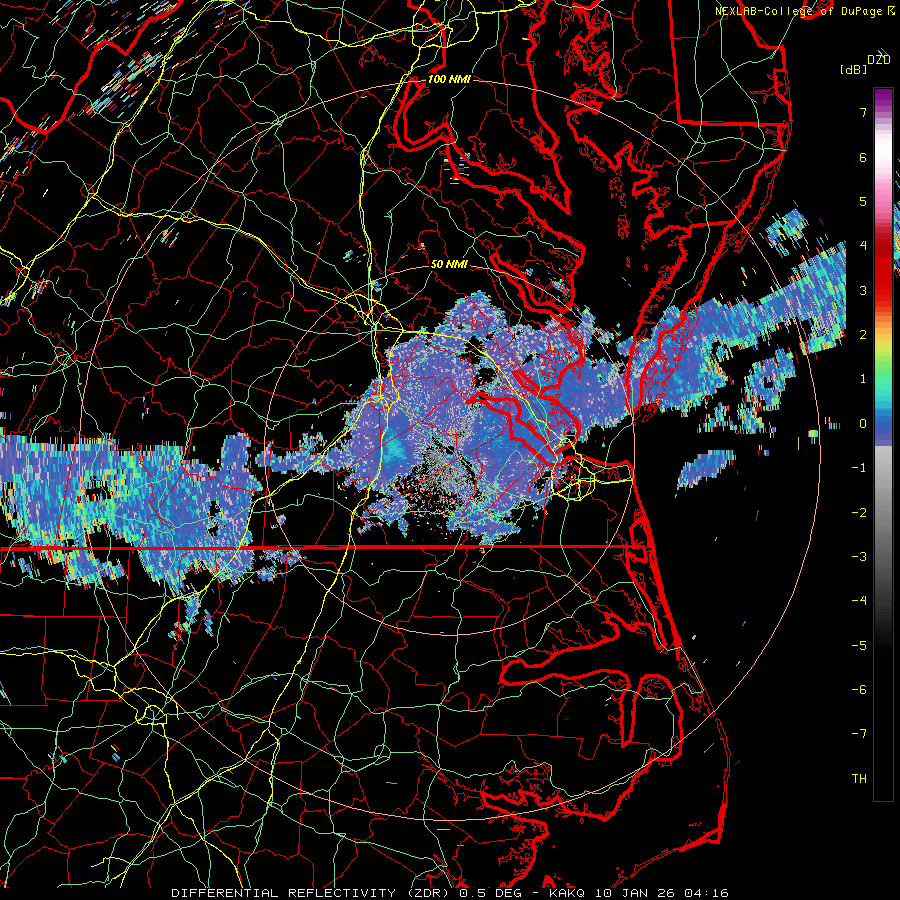Screen dimensions: 900x900
Task: Click the '50 NMI' range ring label
Action: click(x=449, y=265)
